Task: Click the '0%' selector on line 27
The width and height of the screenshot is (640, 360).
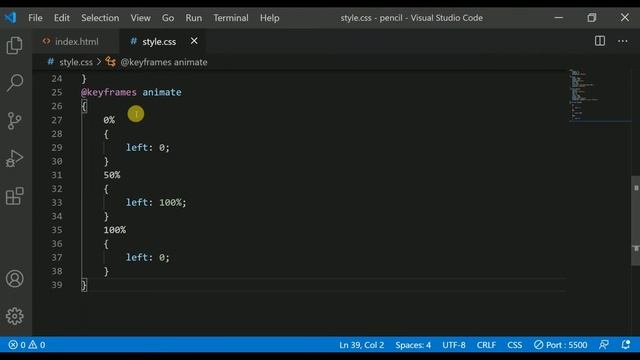Action: point(109,120)
